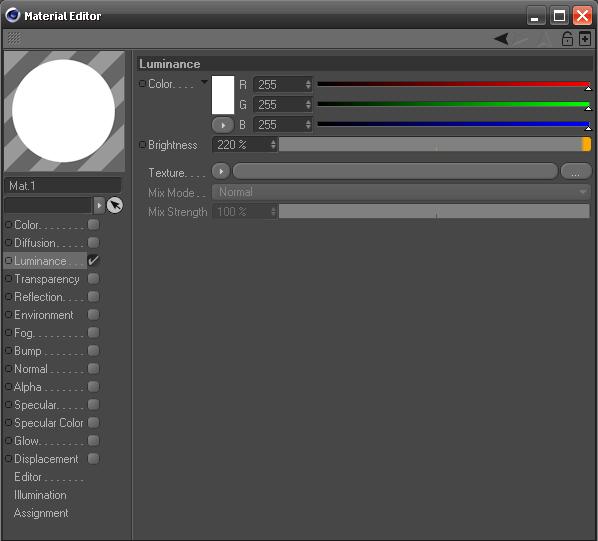Image resolution: width=598 pixels, height=541 pixels.
Task: Click the Brightness stepper arrows
Action: [273, 144]
